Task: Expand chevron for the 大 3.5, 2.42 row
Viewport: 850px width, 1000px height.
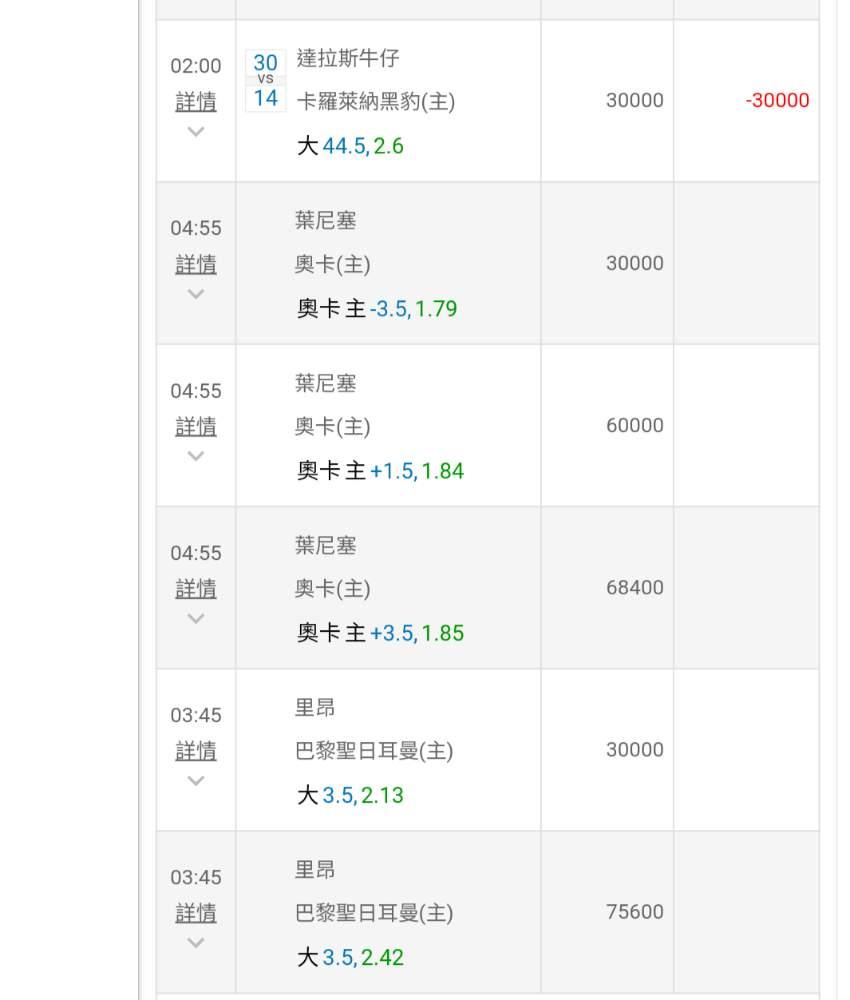Action: click(x=196, y=943)
